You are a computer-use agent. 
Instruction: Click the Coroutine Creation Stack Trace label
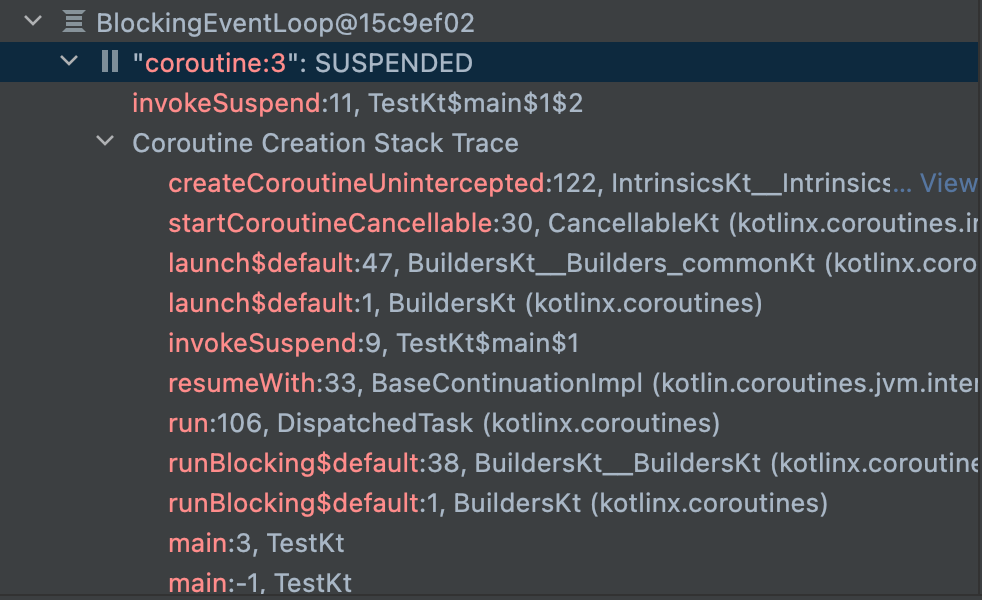click(x=325, y=143)
